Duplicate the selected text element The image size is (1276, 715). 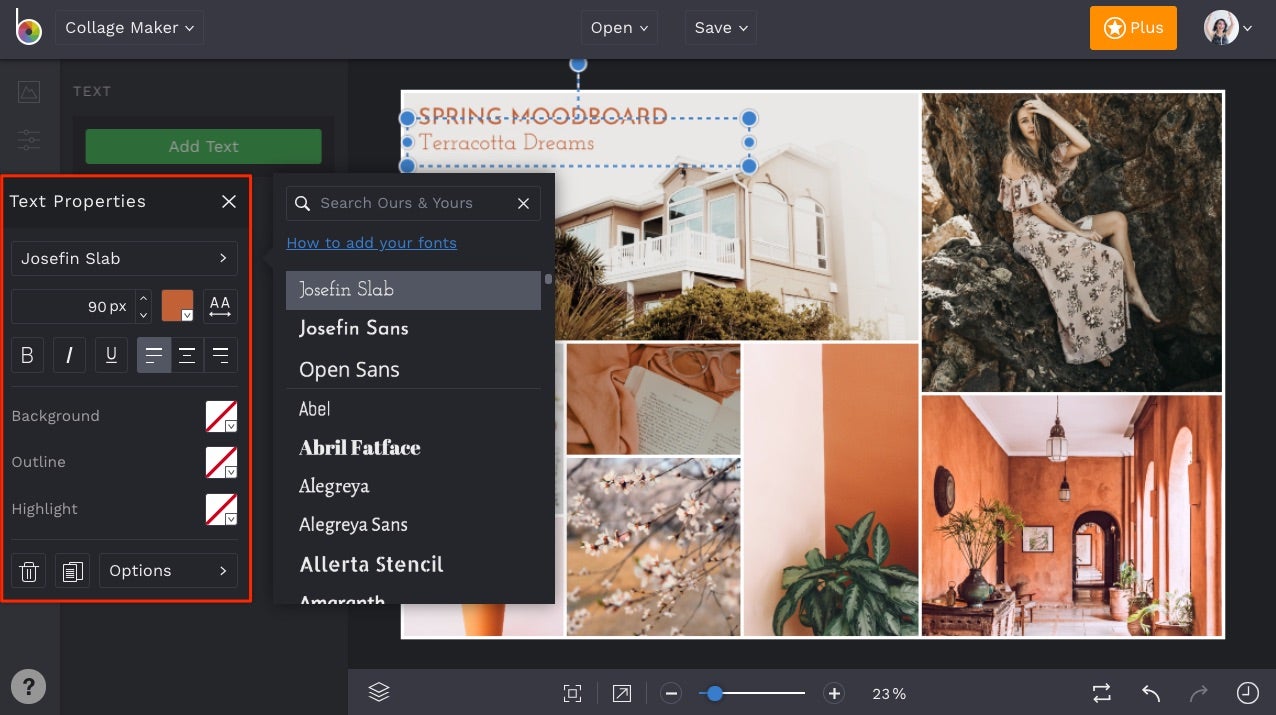click(x=72, y=570)
